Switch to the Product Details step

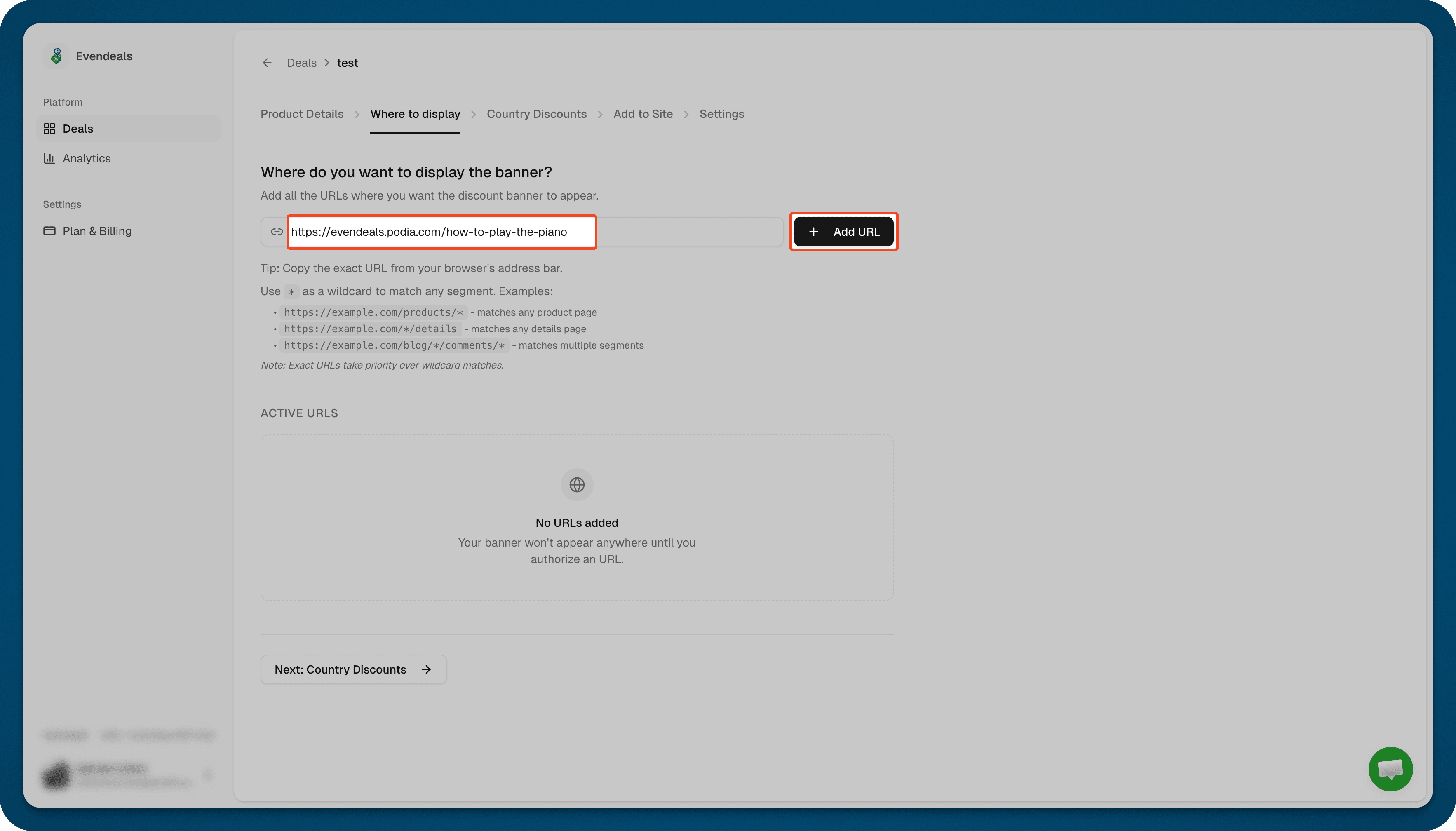[x=302, y=114]
